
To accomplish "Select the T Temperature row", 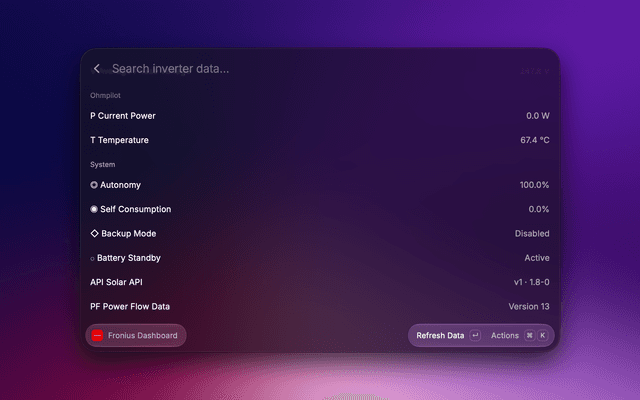I will point(320,140).
